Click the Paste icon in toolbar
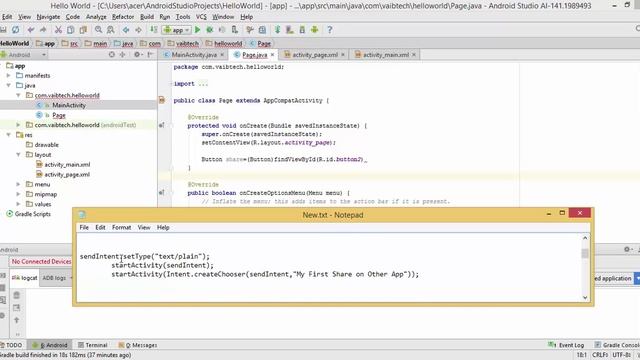The width and height of the screenshot is (640, 360). [83, 30]
